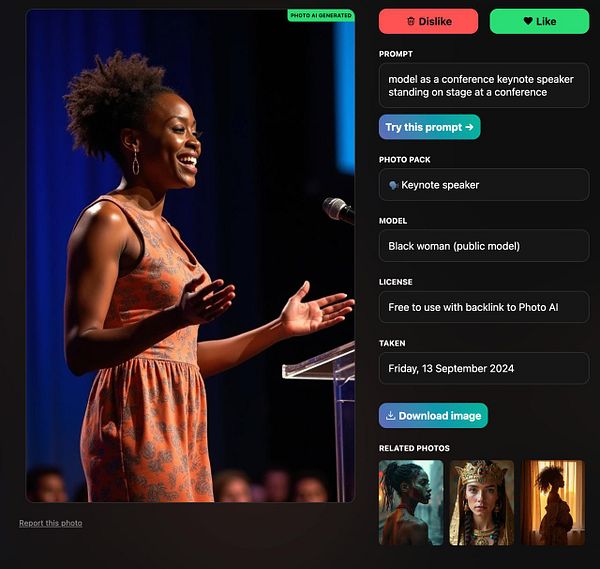The width and height of the screenshot is (600, 569).
Task: Click the Dislike button
Action: click(428, 21)
